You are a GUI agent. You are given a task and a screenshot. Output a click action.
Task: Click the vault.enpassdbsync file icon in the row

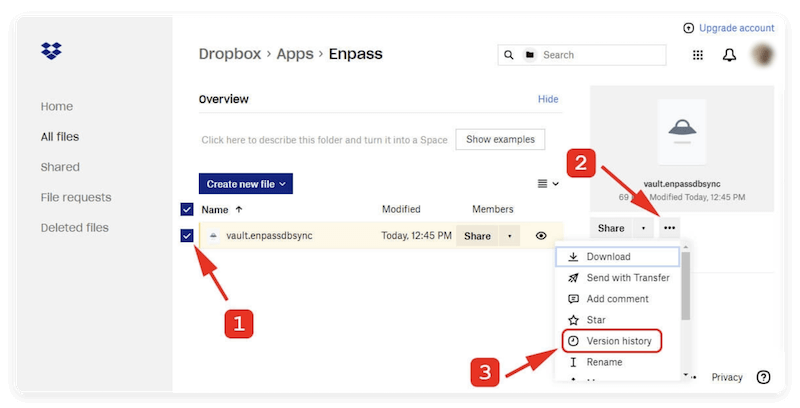pos(214,236)
